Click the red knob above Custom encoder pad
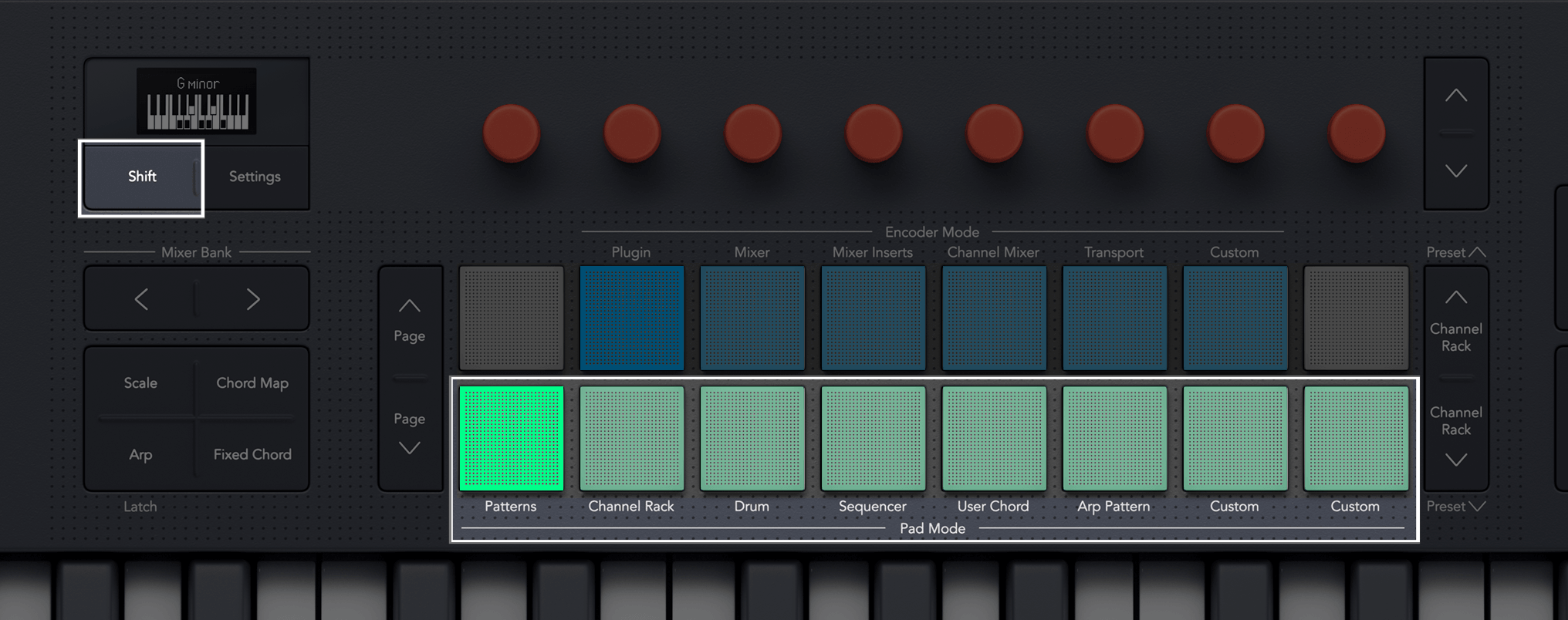This screenshot has height=620, width=1568. pyautogui.click(x=1236, y=133)
